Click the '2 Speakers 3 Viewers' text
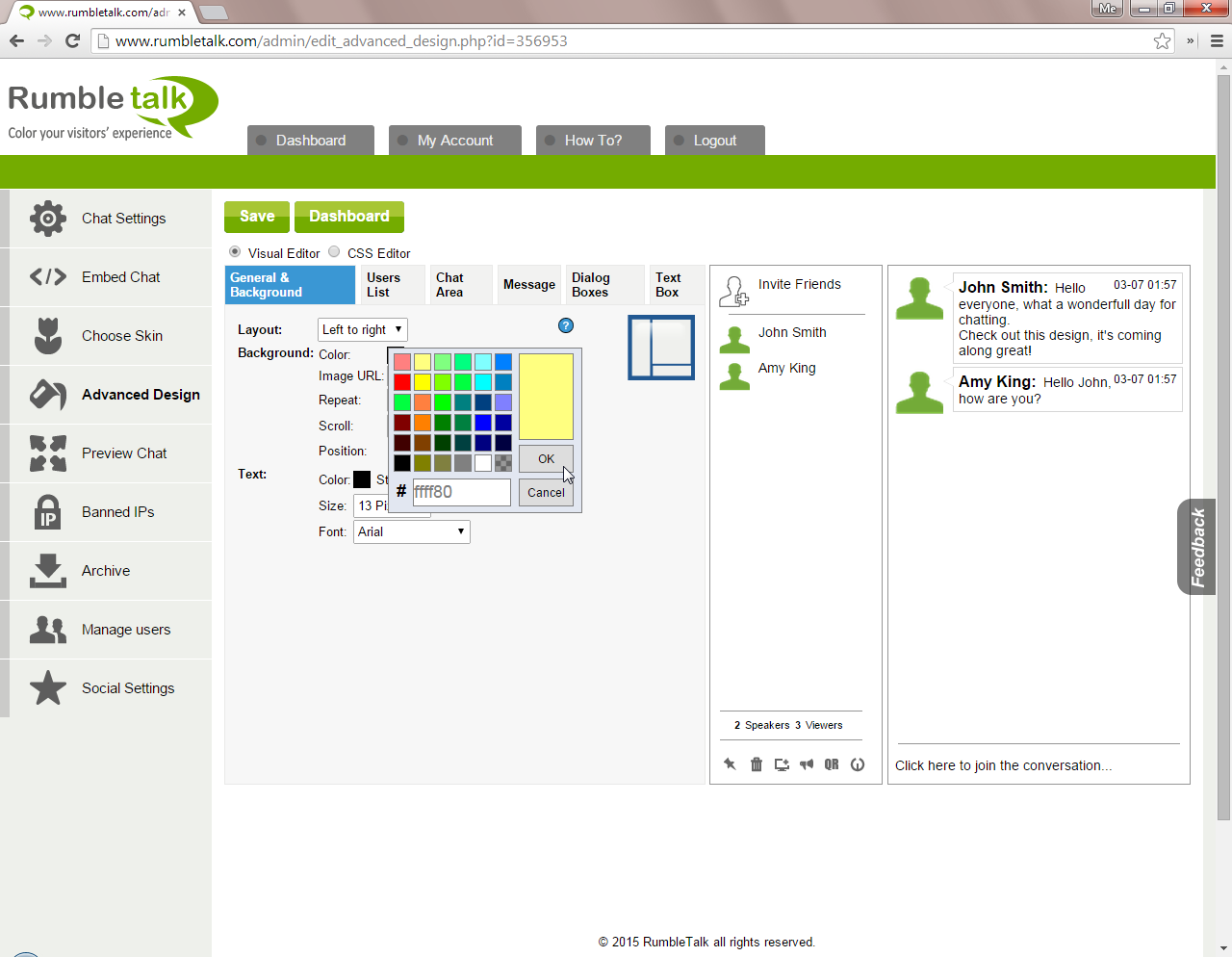Image resolution: width=1232 pixels, height=957 pixels. click(788, 725)
